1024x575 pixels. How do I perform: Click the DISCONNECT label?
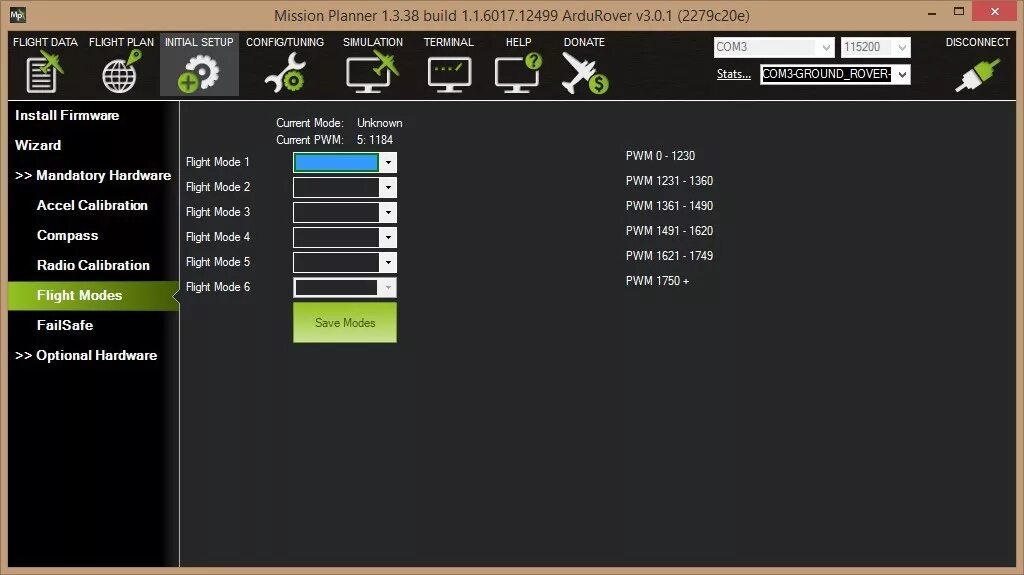(x=978, y=42)
